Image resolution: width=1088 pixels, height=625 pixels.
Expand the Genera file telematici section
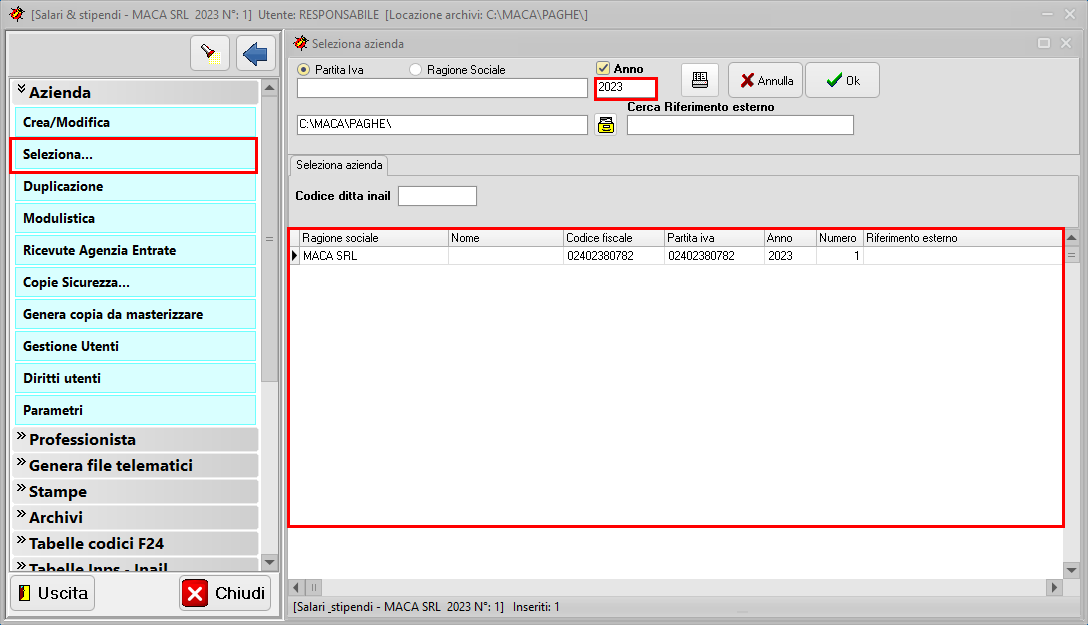134,465
